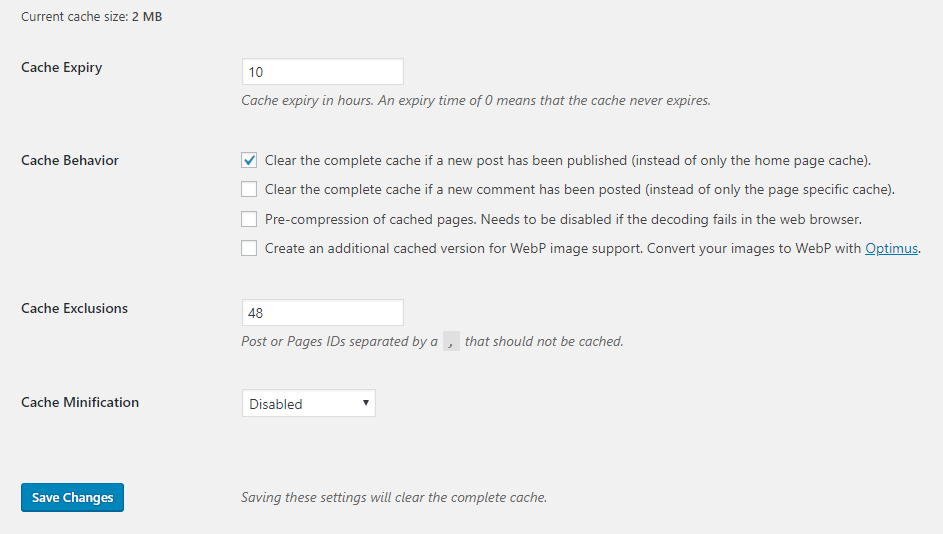
Task: Click the Cache Exclusions input field
Action: pos(322,313)
